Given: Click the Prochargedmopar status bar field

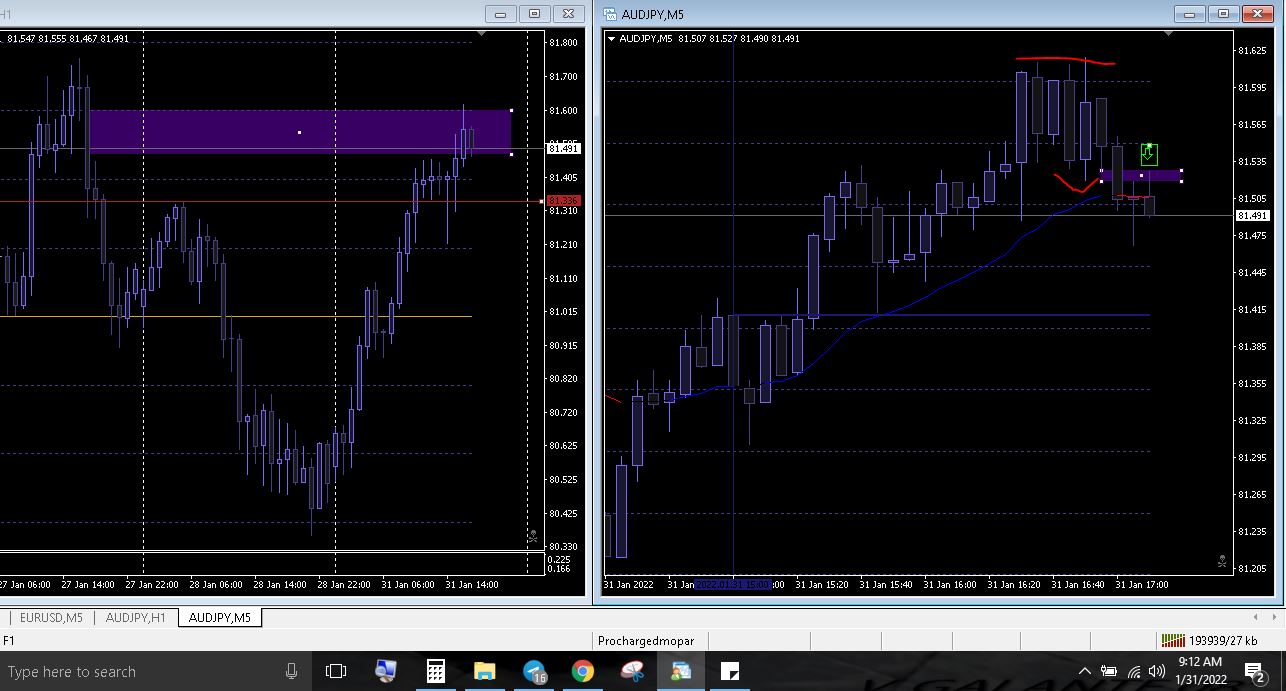Looking at the screenshot, I should coord(646,641).
